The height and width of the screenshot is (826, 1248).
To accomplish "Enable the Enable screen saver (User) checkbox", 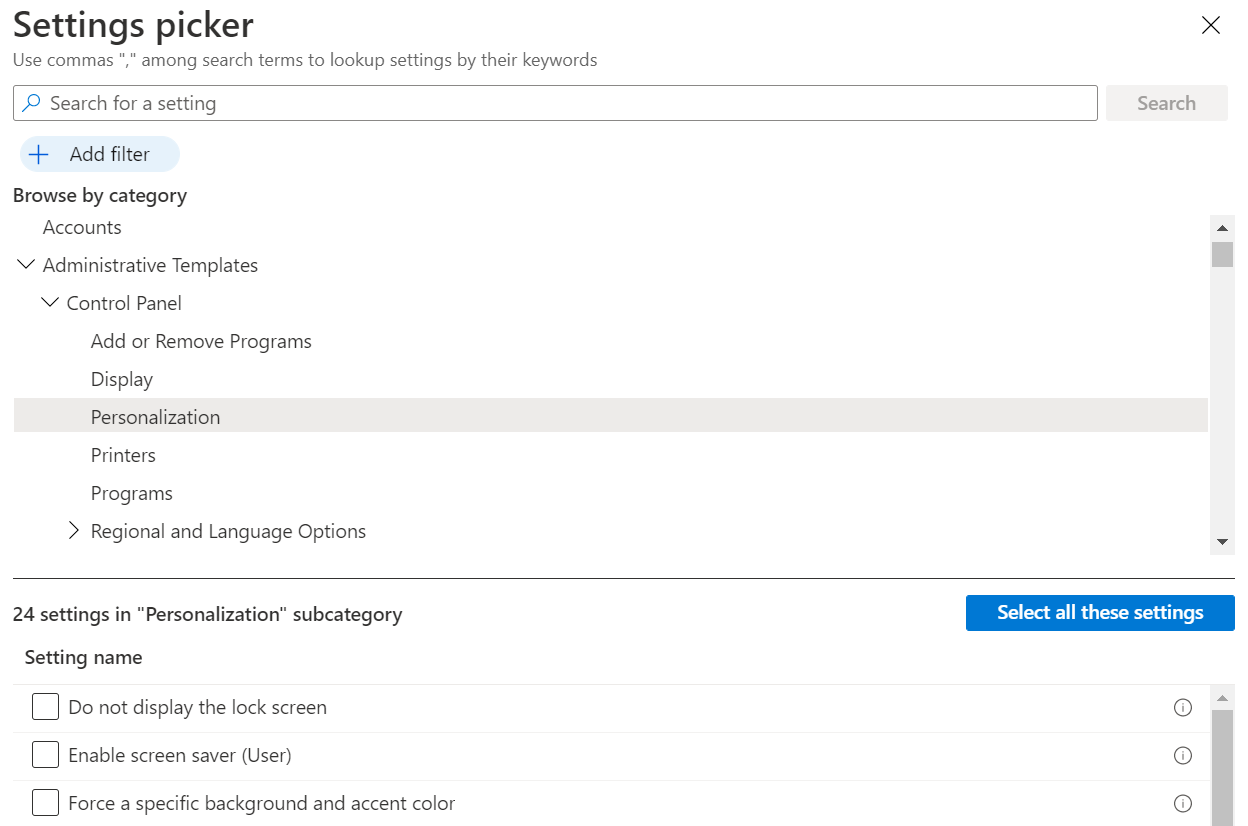I will click(45, 755).
